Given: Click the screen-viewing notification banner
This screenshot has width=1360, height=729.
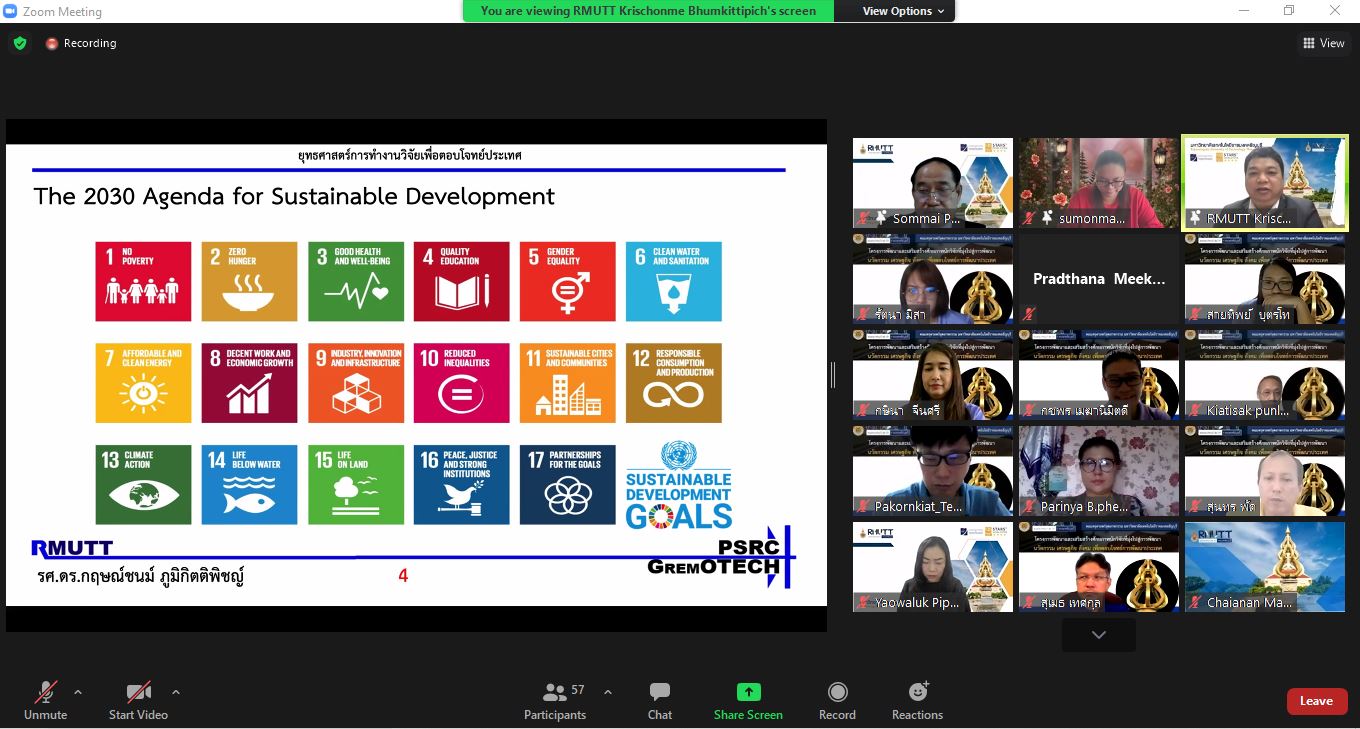Looking at the screenshot, I should click(x=648, y=11).
